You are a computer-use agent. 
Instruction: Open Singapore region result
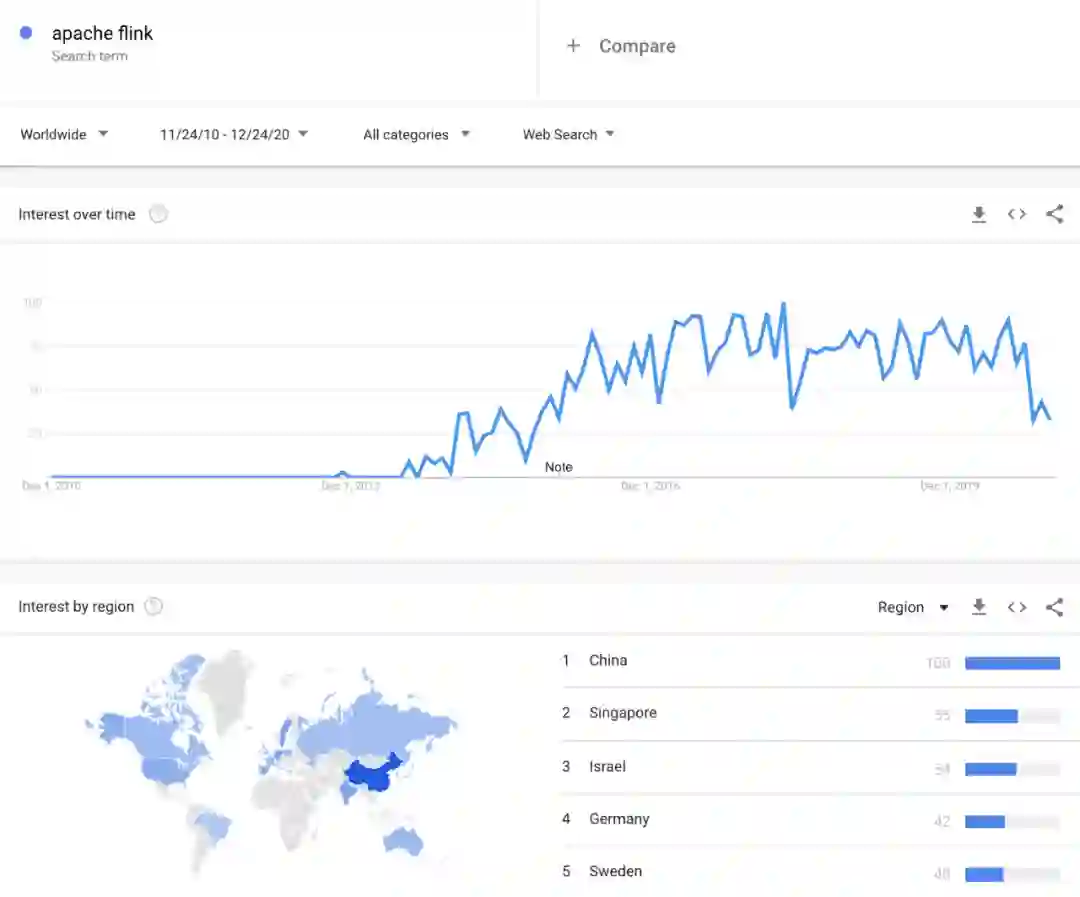click(x=623, y=713)
